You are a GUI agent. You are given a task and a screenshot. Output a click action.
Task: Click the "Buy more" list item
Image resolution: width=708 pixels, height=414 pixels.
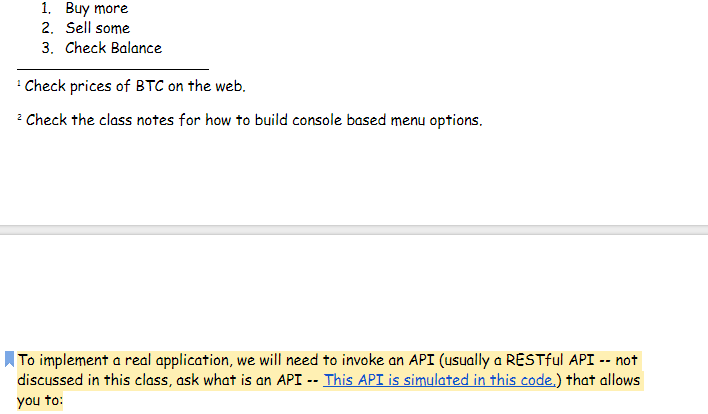point(96,8)
